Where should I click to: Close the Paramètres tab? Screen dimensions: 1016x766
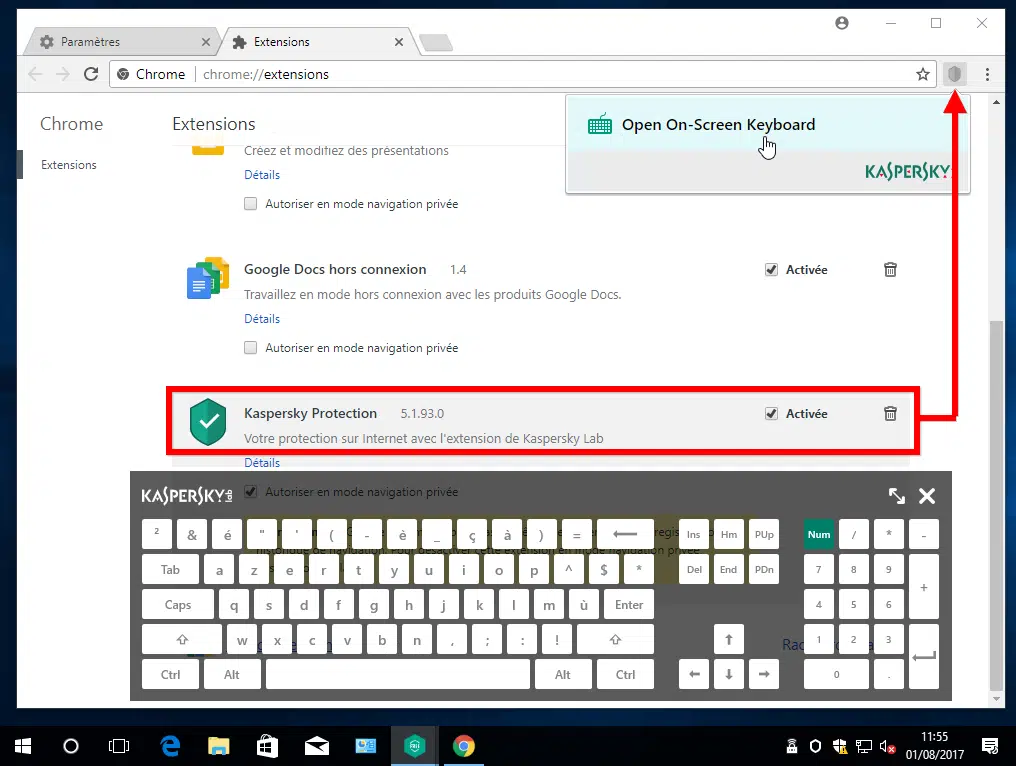click(205, 41)
